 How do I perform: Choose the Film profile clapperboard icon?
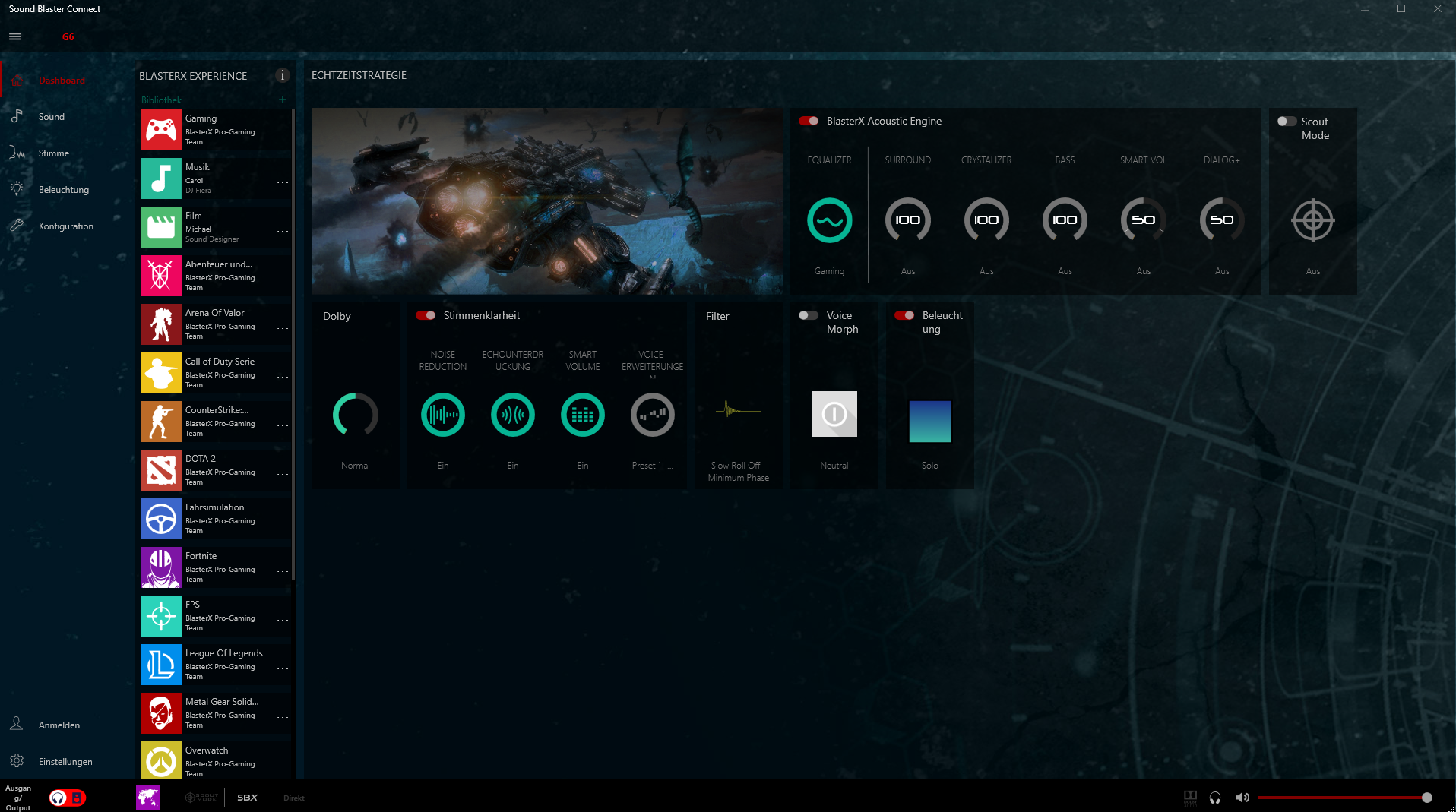point(161,227)
